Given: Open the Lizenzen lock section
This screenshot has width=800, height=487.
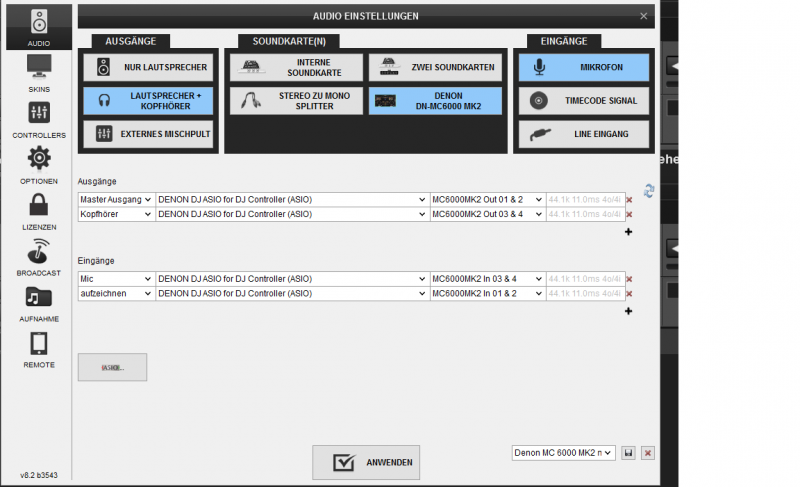Looking at the screenshot, I should 39,210.
